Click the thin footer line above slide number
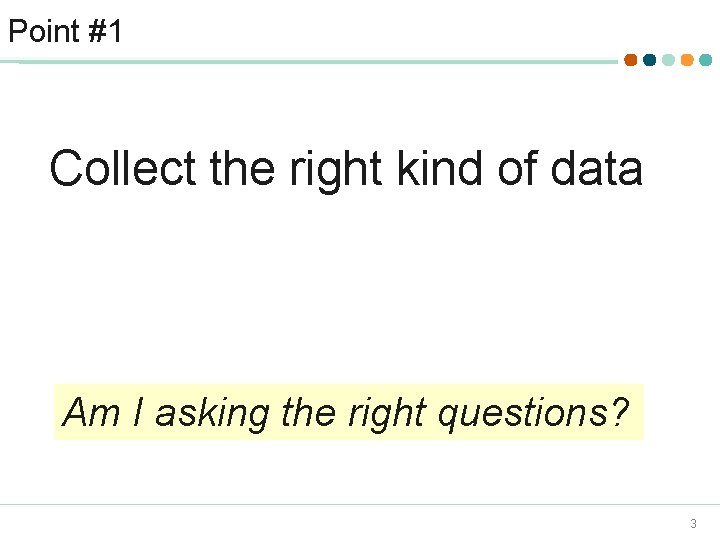This screenshot has width=720, height=540. coord(360,504)
